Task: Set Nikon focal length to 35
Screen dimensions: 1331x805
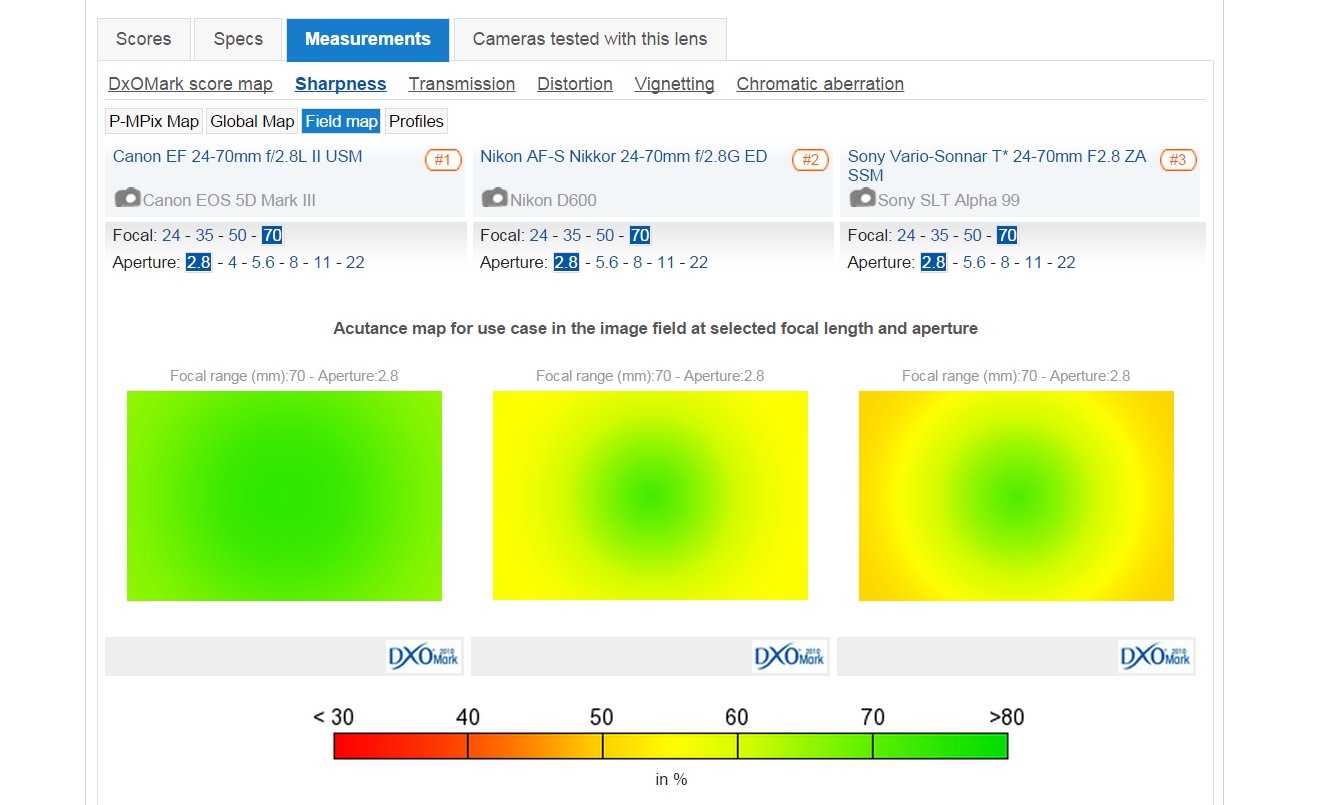Action: point(572,235)
